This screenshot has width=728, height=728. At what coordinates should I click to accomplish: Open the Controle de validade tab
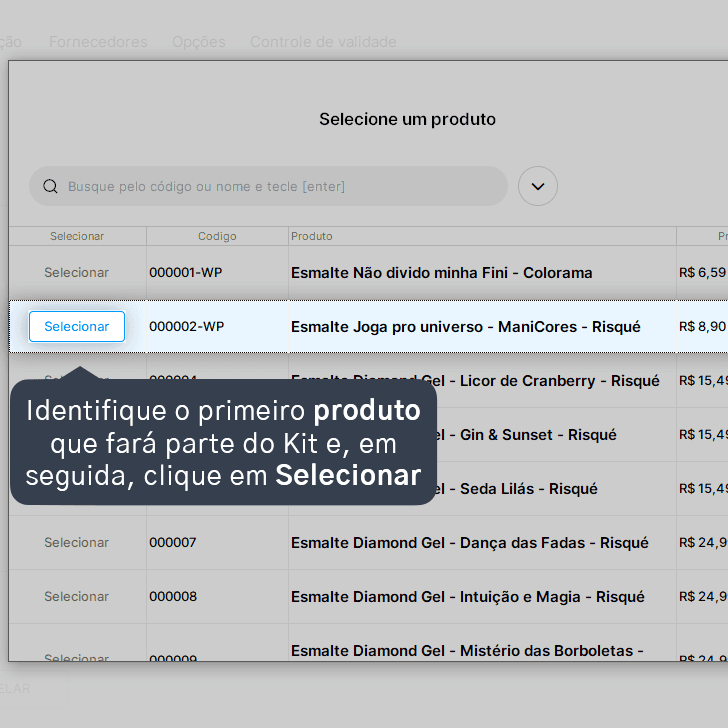click(x=323, y=42)
